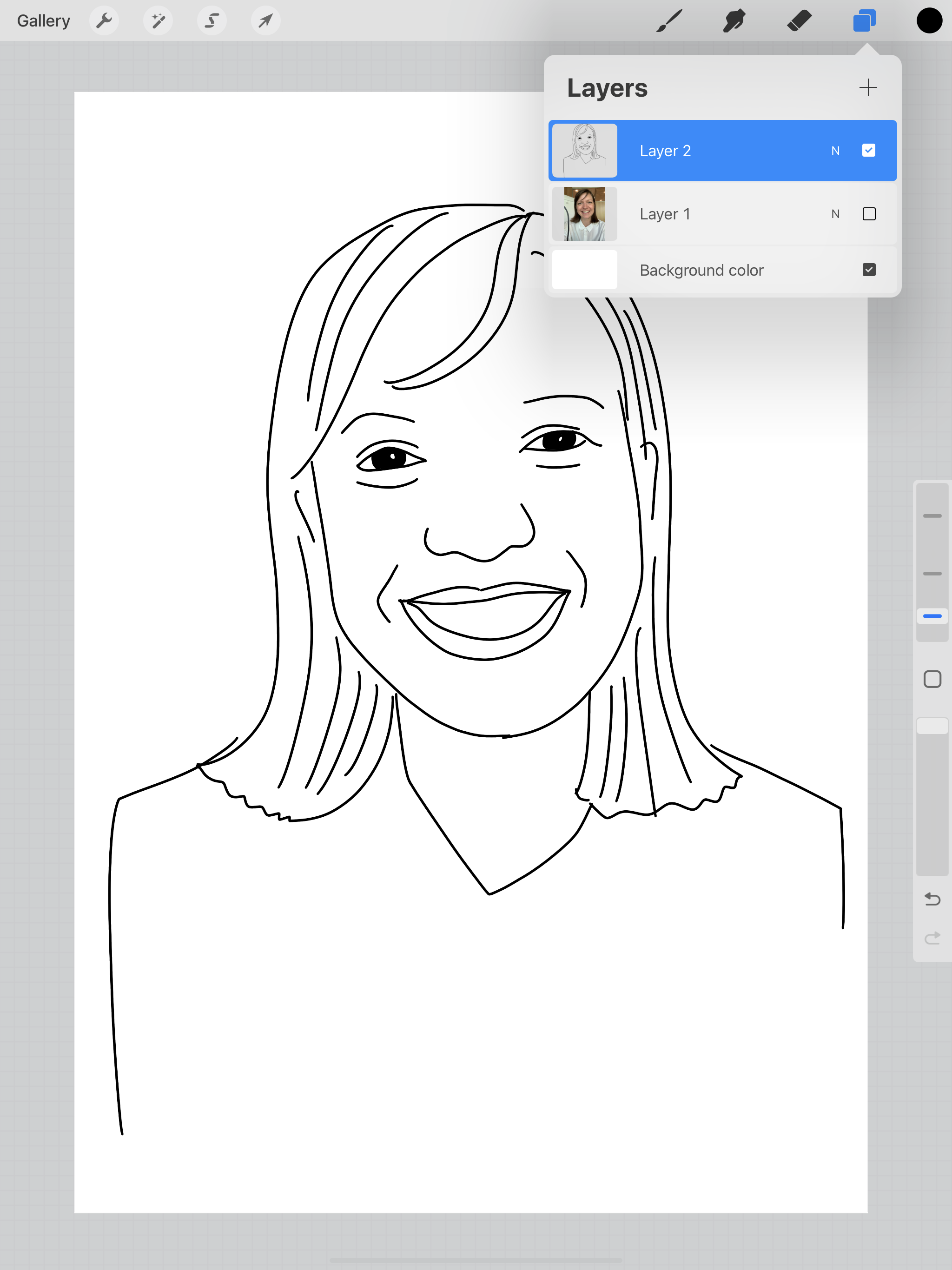Viewport: 952px width, 1270px height.
Task: Open blend mode N for Layer 2
Action: coord(835,151)
